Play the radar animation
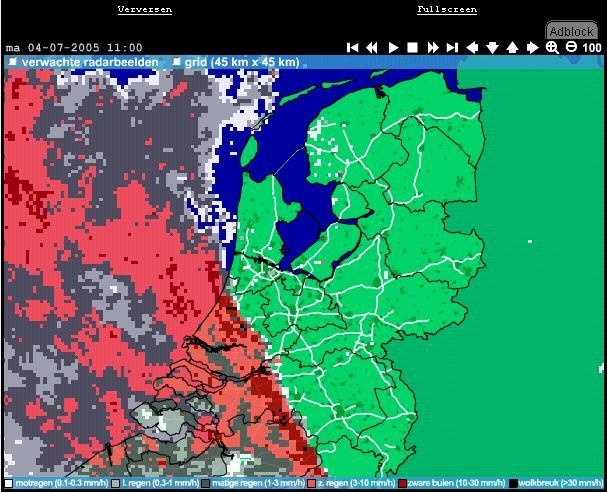Image resolution: width=607 pixels, height=493 pixels. tap(393, 48)
